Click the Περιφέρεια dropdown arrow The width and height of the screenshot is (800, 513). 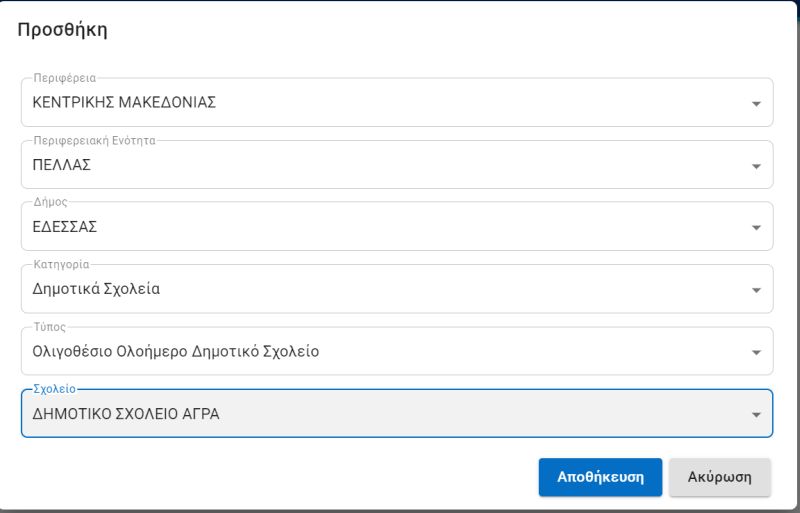point(756,103)
